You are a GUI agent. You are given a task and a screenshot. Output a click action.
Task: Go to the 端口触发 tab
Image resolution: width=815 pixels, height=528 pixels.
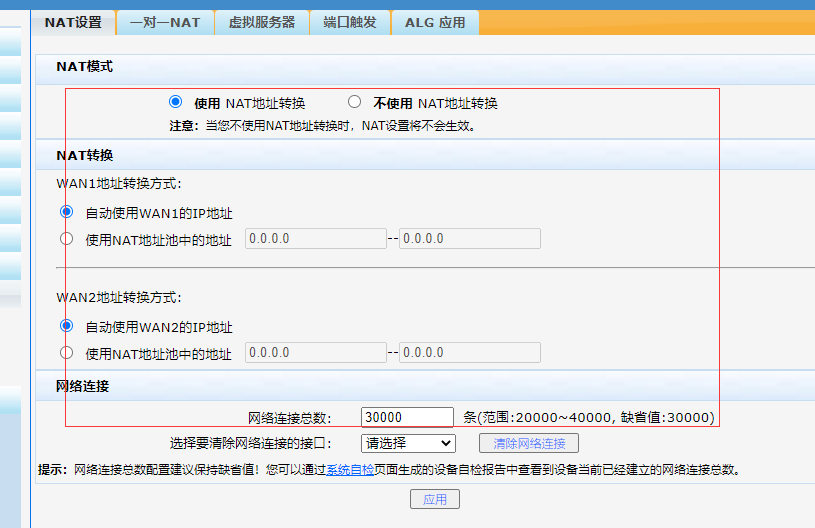click(350, 23)
